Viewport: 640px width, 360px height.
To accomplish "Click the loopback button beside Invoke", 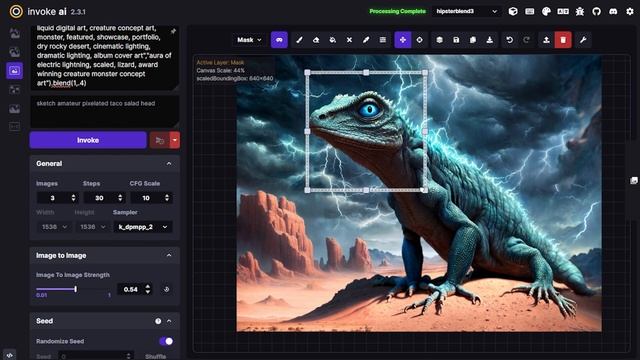I will tap(160, 140).
